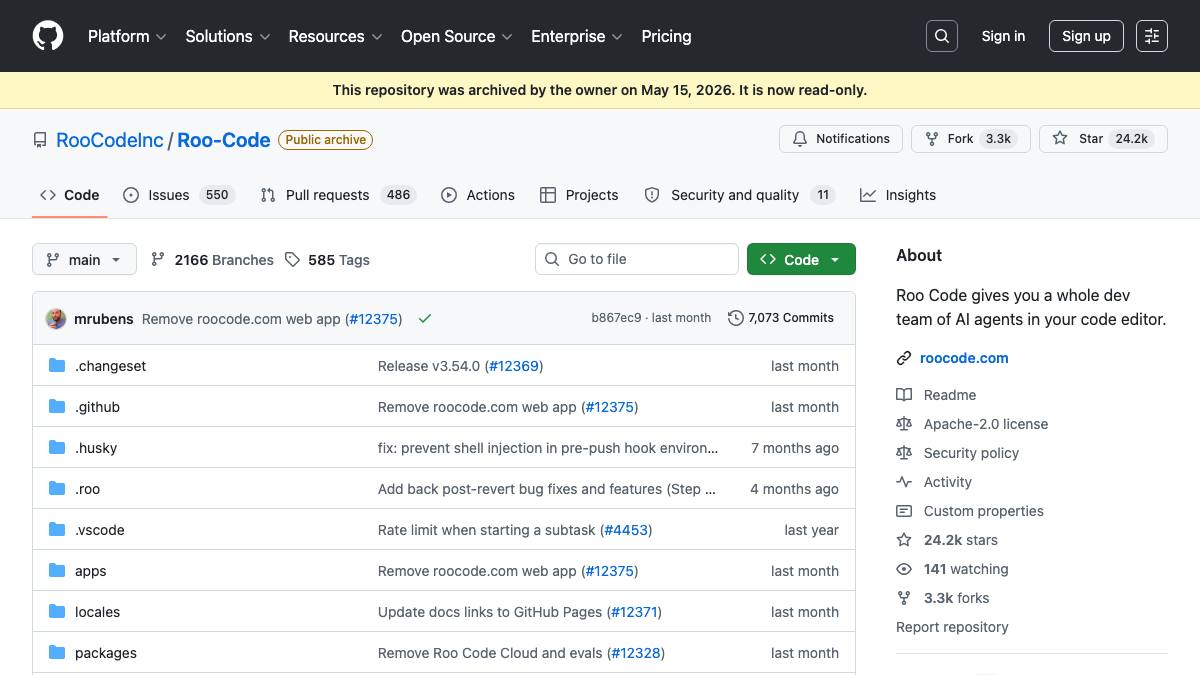The image size is (1200, 675).
Task: Open the GitHub home logo
Action: 48,36
